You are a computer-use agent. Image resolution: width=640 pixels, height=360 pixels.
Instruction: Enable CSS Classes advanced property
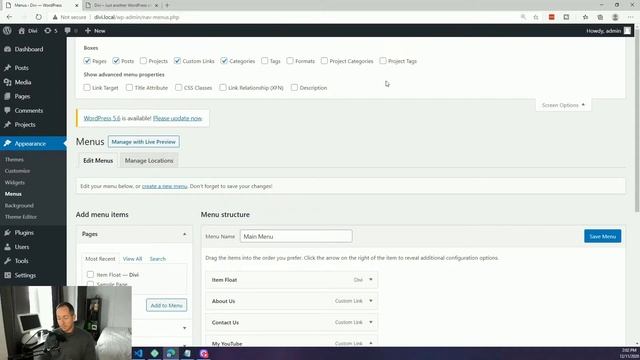pos(178,87)
